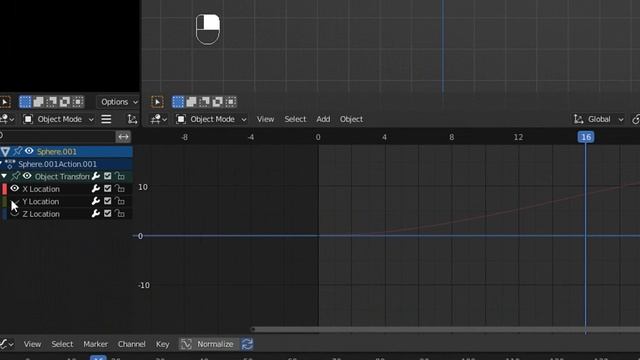Image resolution: width=640 pixels, height=360 pixels.
Task: Choose 'subtract selection' mode in right viewport
Action: tap(204, 102)
